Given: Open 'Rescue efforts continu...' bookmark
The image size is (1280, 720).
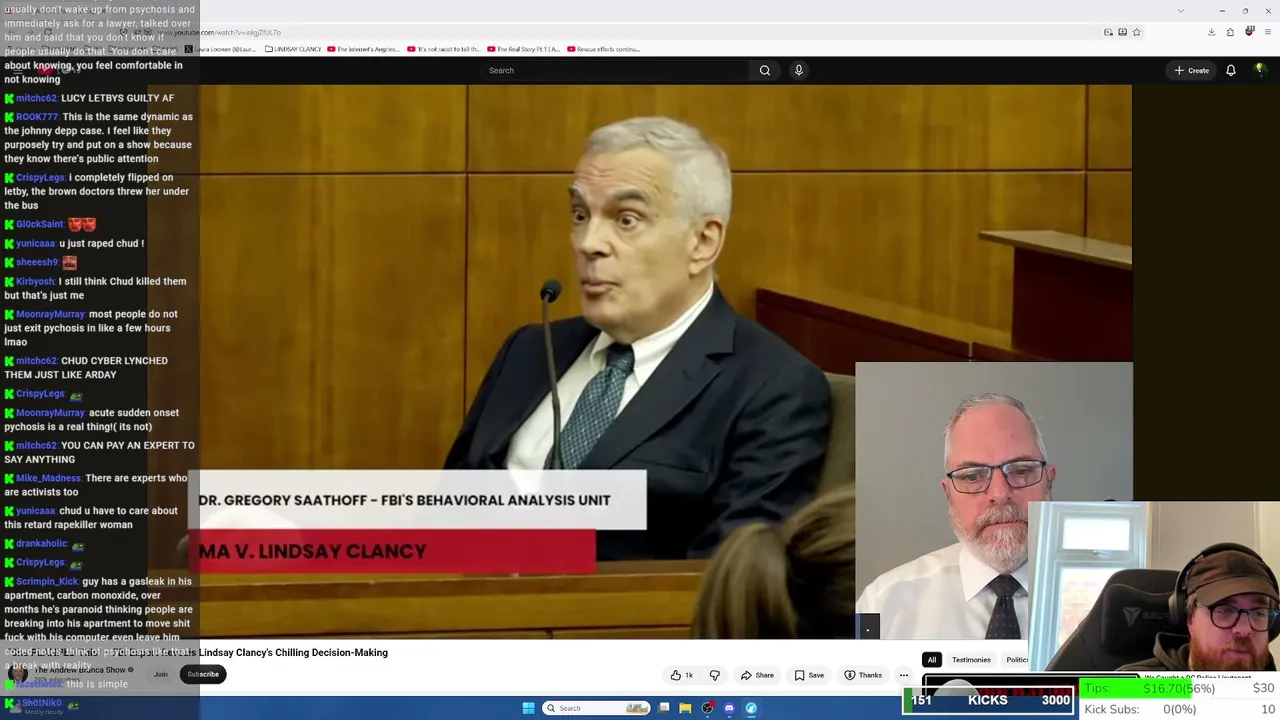Looking at the screenshot, I should pos(603,49).
